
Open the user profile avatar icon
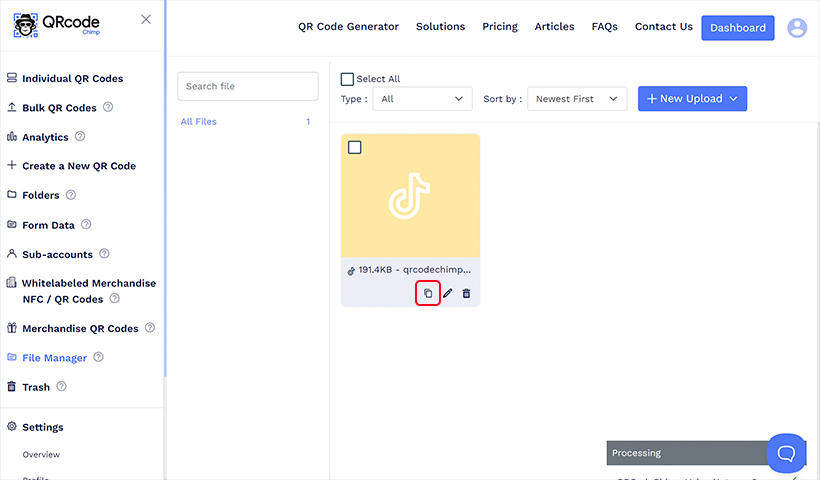coord(797,28)
